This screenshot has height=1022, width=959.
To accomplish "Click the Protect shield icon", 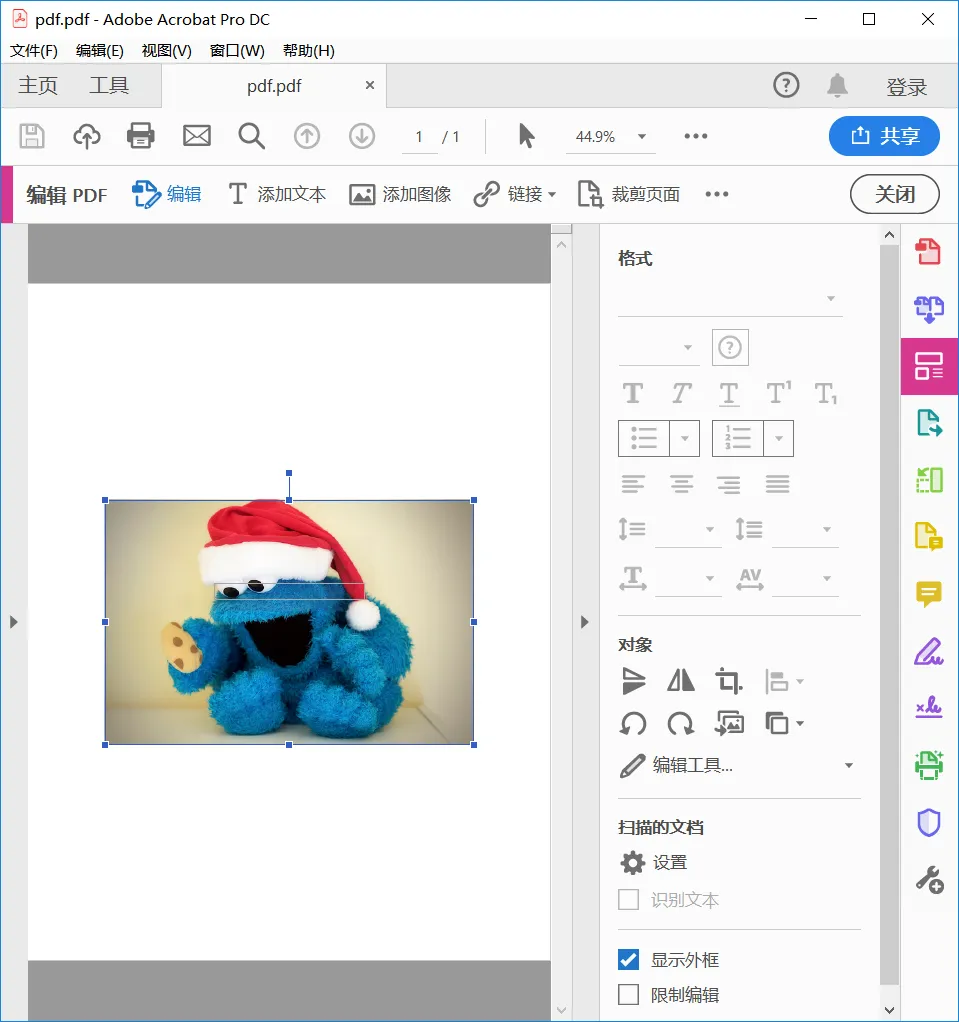I will pyautogui.click(x=929, y=823).
